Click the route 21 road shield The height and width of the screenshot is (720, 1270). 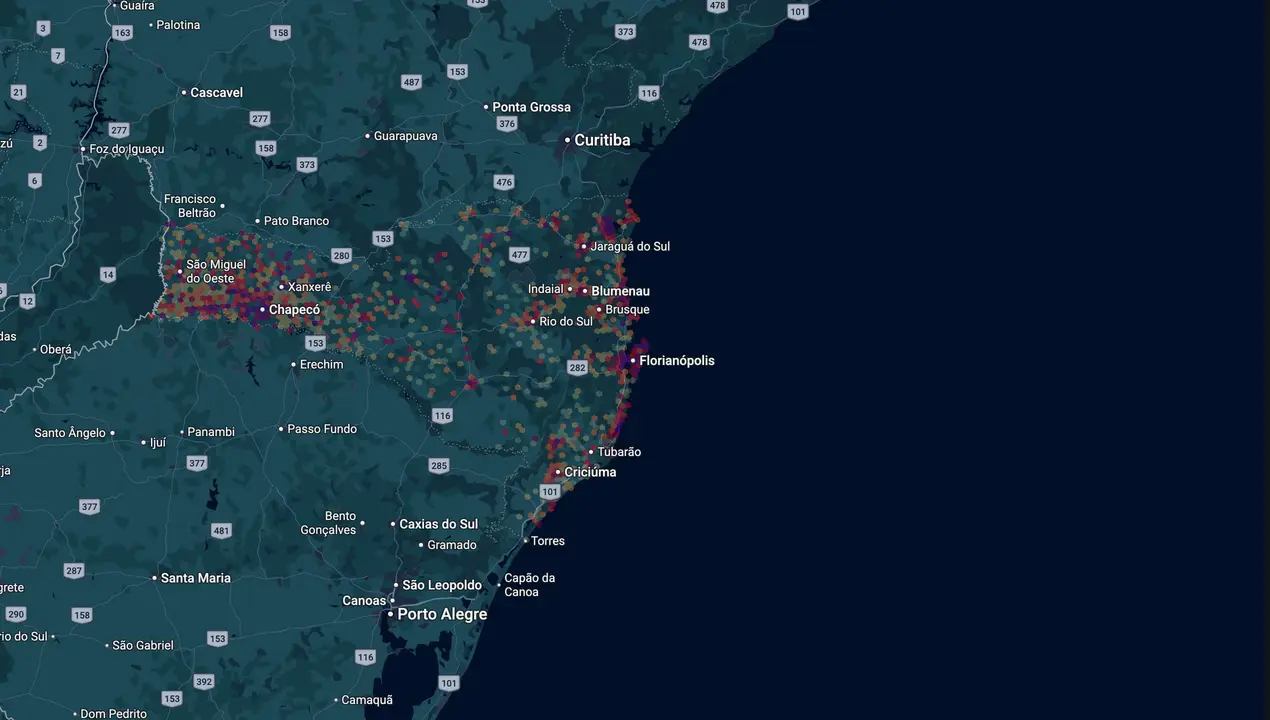pyautogui.click(x=18, y=92)
